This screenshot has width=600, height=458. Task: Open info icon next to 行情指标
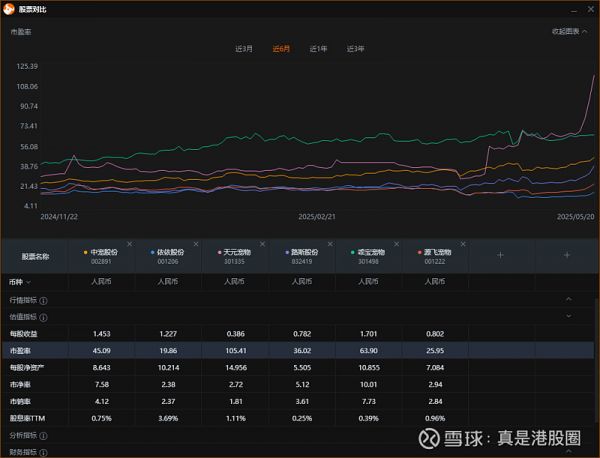(x=44, y=301)
